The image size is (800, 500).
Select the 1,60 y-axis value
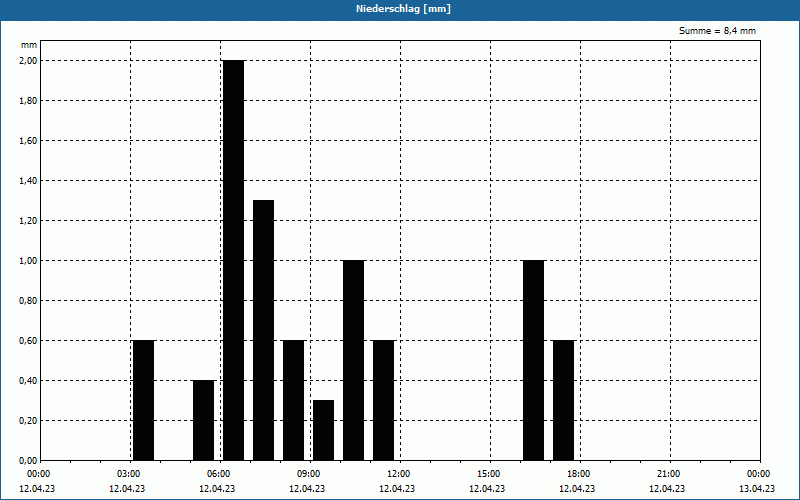28,141
